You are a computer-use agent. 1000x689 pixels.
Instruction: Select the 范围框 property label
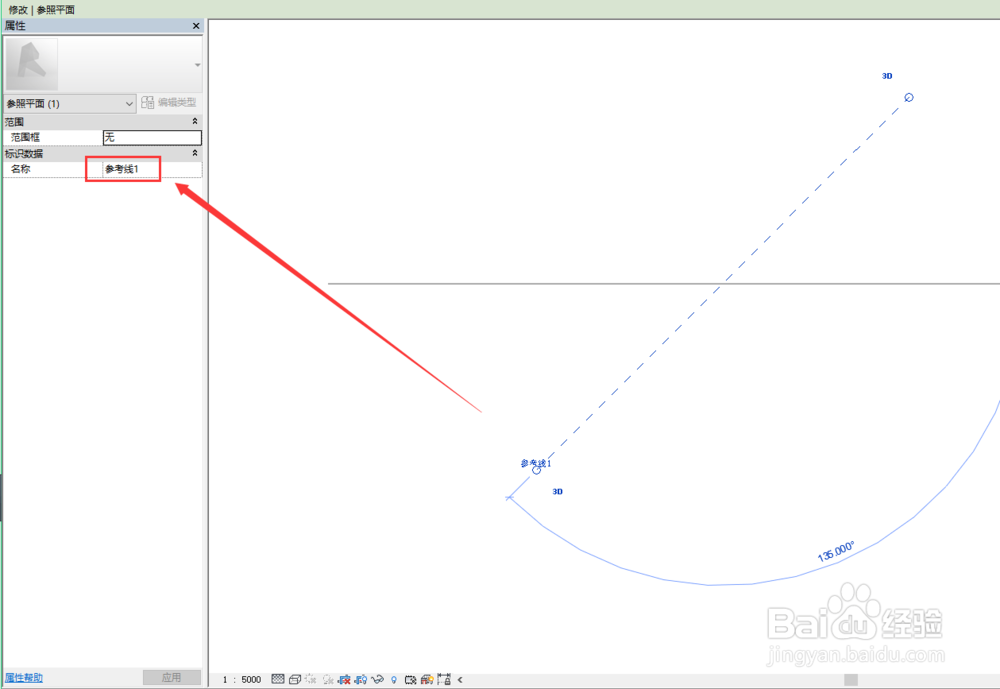pos(26,137)
